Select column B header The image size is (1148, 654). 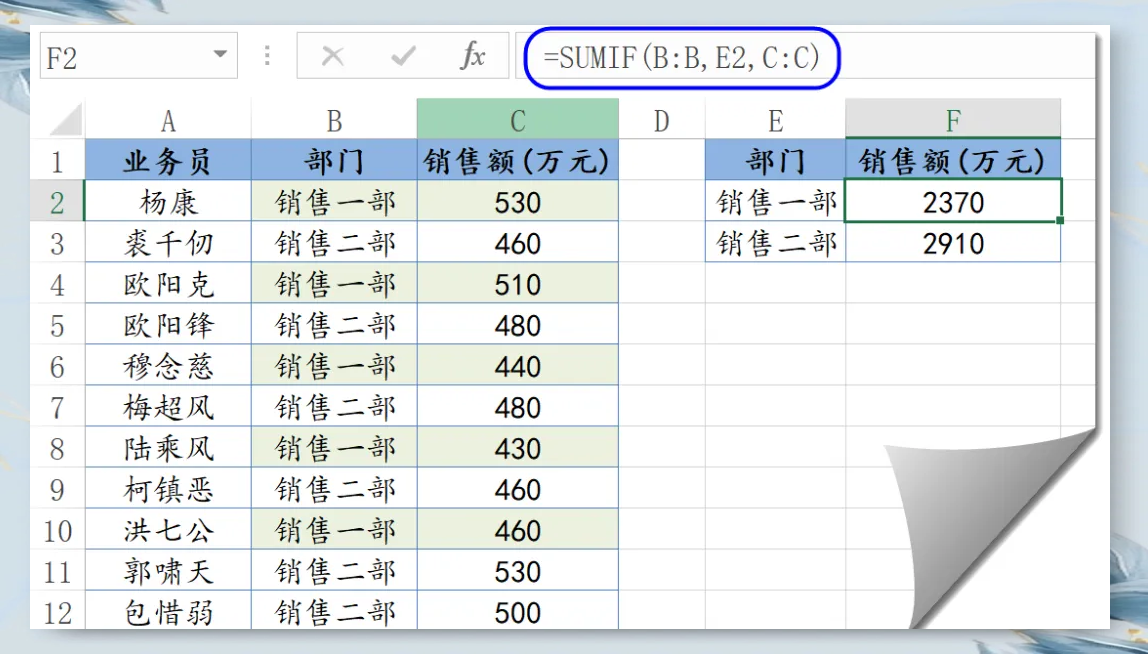point(334,120)
